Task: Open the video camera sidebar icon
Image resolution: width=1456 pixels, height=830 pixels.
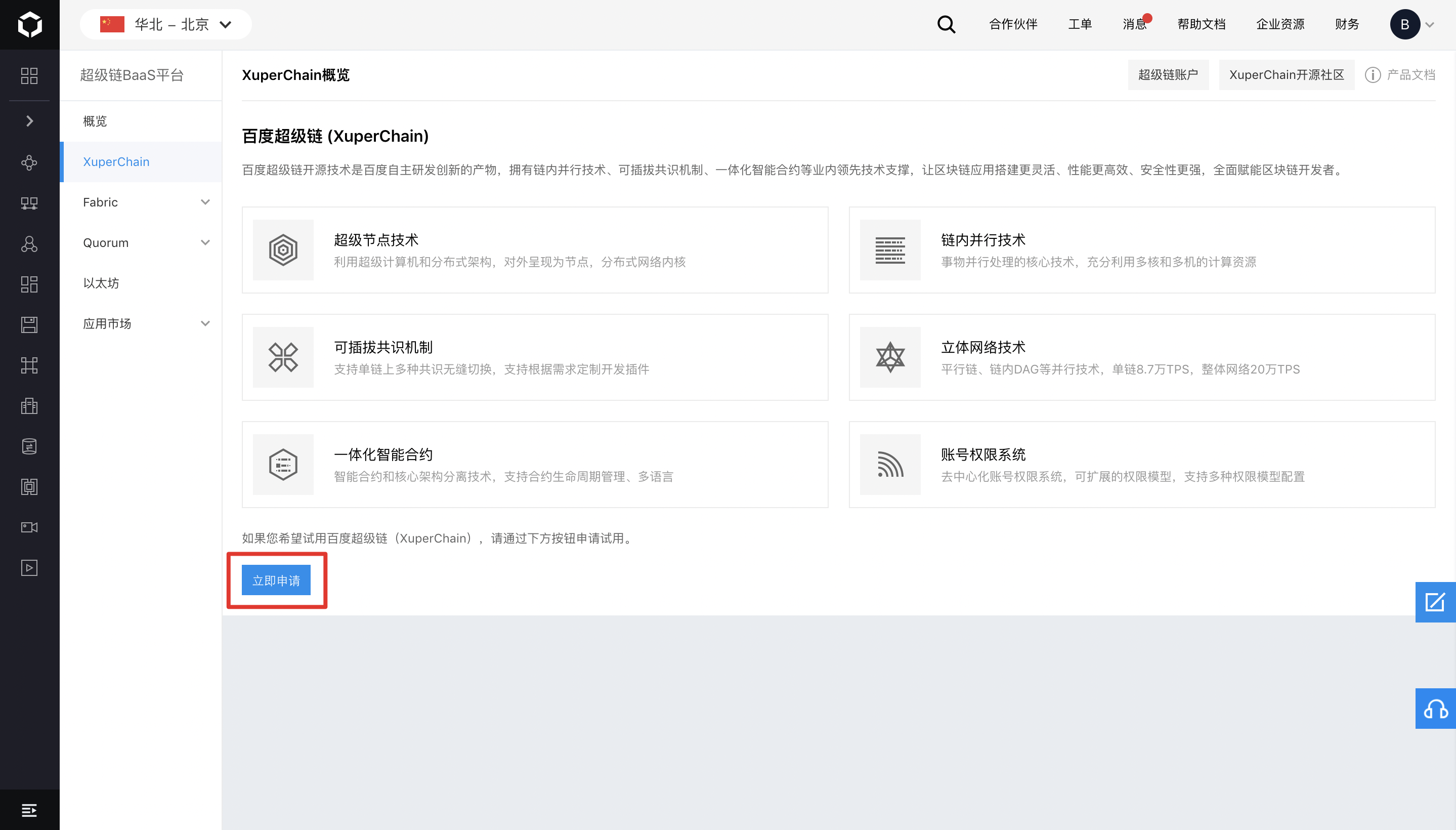Action: pos(29,527)
